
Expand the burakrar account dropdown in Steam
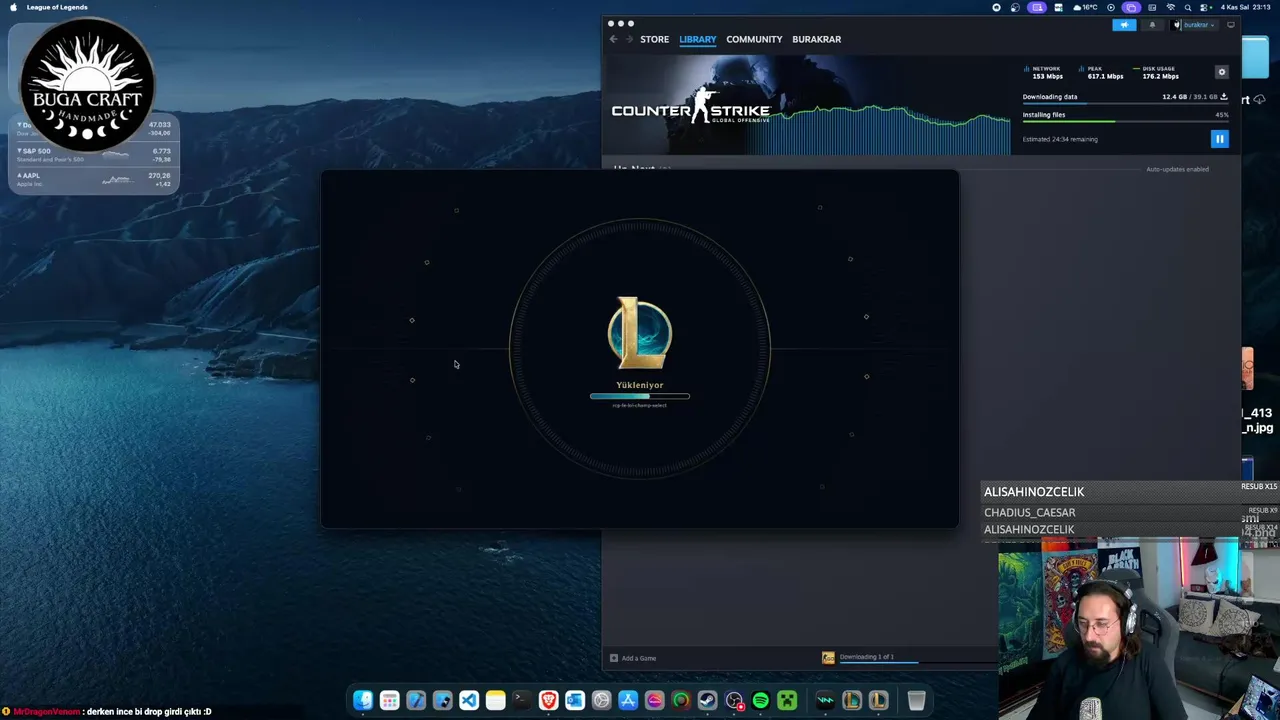[x=1194, y=25]
